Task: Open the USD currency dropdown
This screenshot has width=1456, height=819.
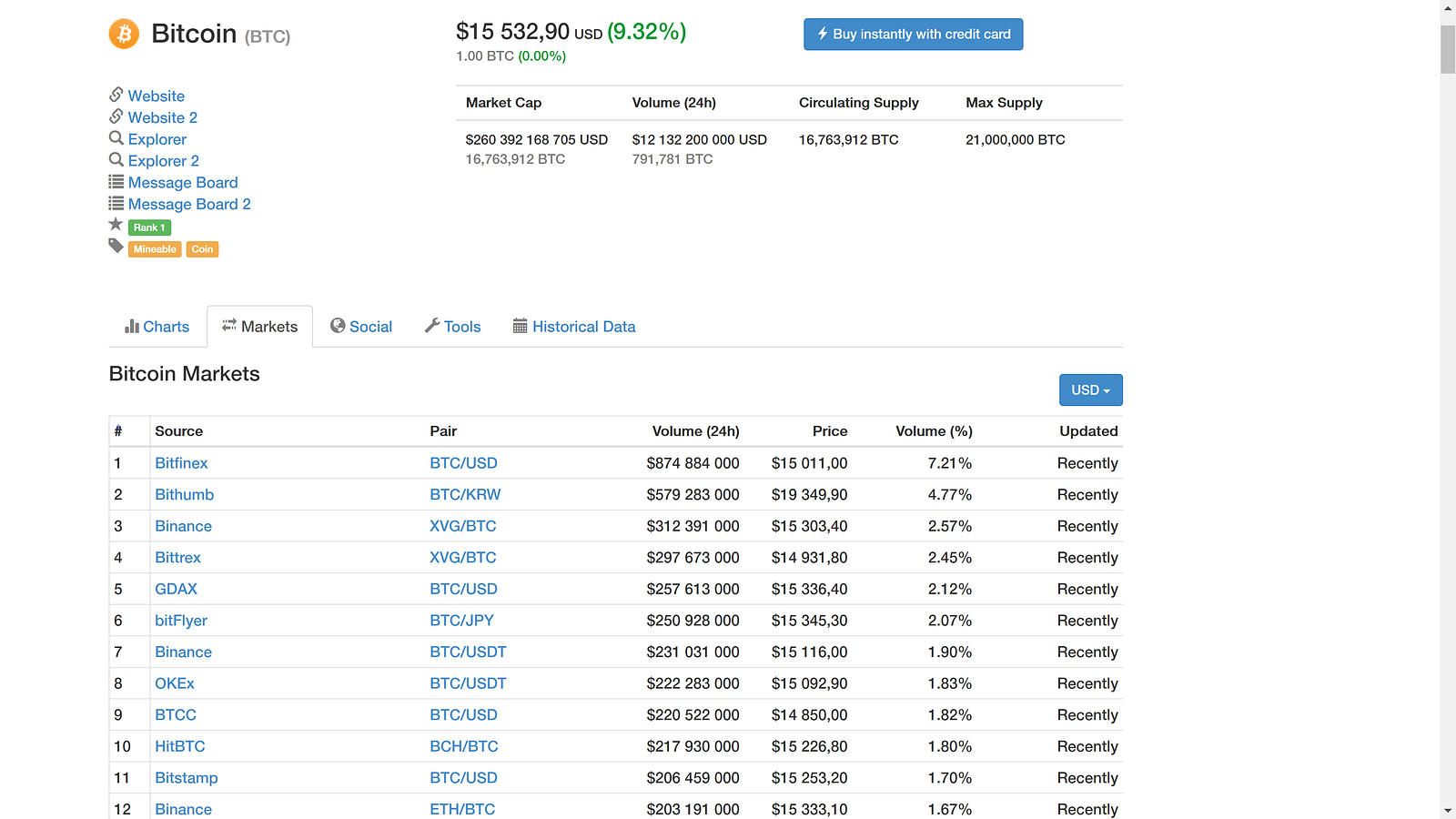Action: 1091,390
